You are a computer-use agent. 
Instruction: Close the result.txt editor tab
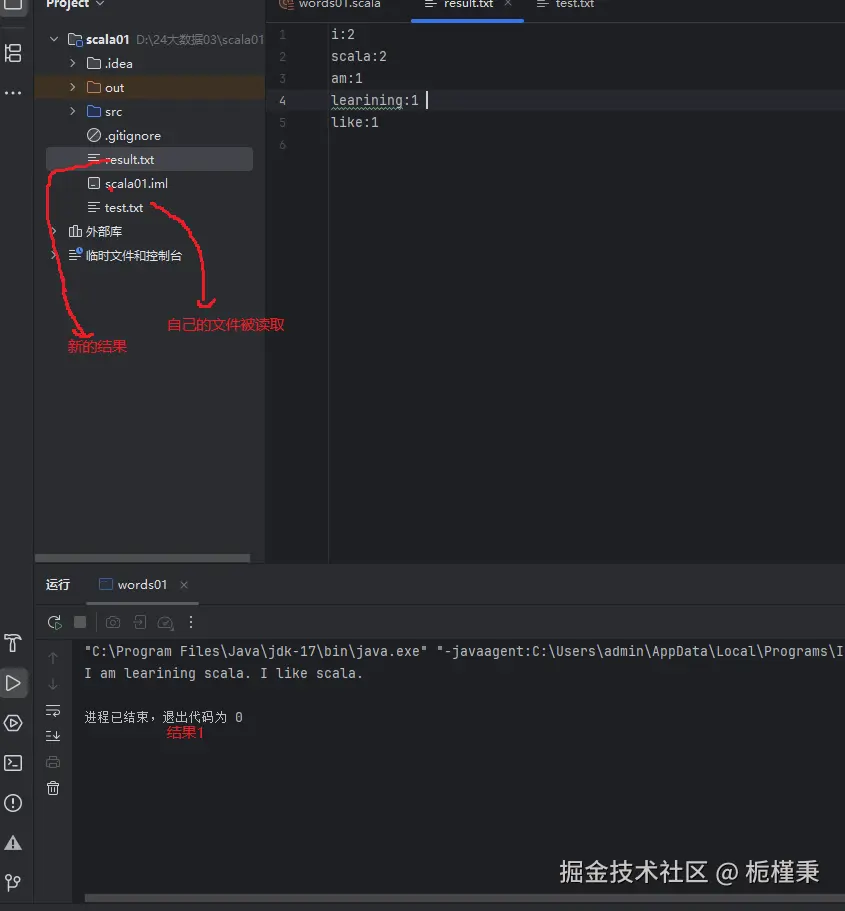point(508,3)
